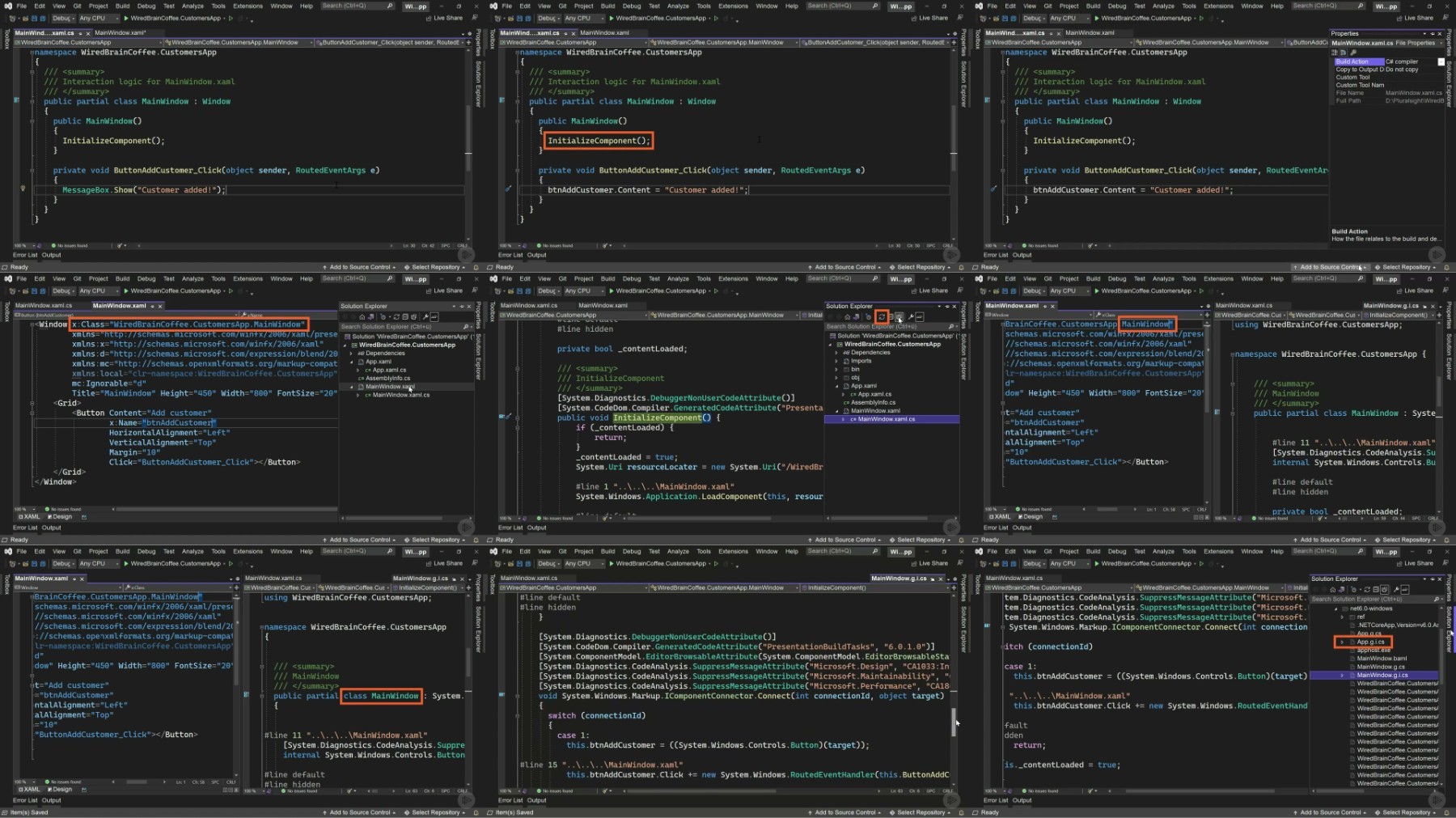Expand the App.g.i.cs node in Solution Explorer
The height and width of the screenshot is (818, 1456).
[1343, 642]
